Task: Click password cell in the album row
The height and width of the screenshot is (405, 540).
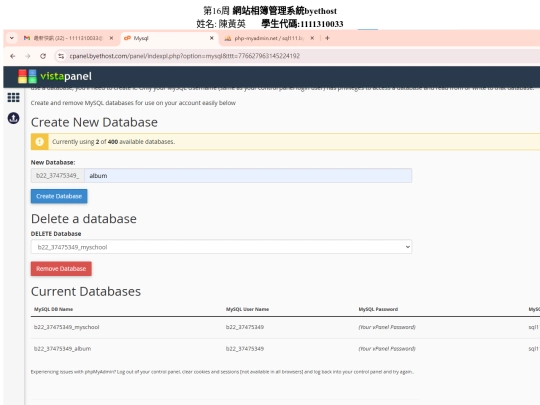Action: pyautogui.click(x=387, y=349)
